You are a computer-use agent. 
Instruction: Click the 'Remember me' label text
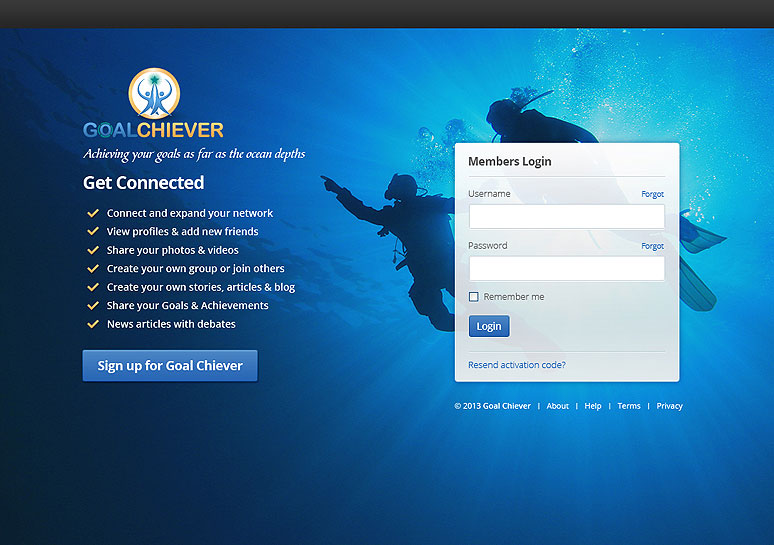pos(513,297)
